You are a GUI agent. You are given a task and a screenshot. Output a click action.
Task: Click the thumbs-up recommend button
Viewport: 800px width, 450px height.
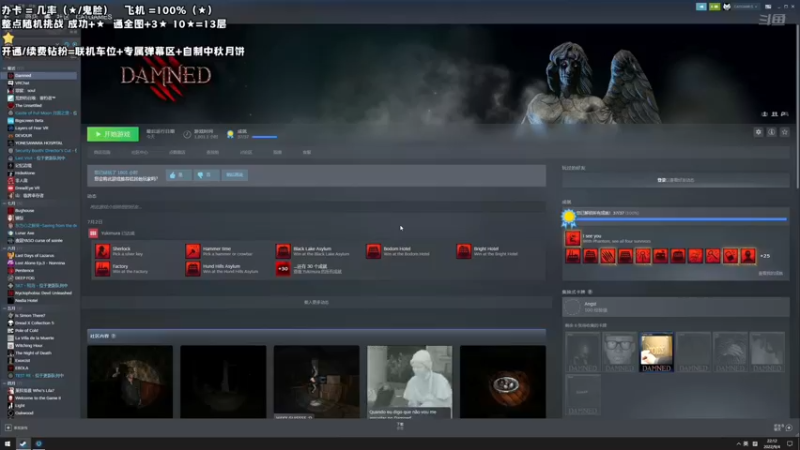tap(179, 175)
